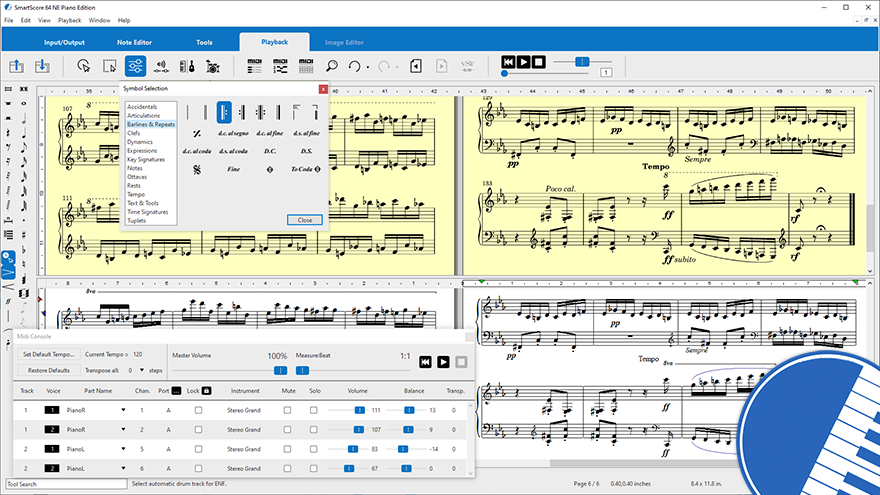This screenshot has height=495, width=880.
Task: Click the Measure:Beat position slider handle
Action: pos(302,370)
